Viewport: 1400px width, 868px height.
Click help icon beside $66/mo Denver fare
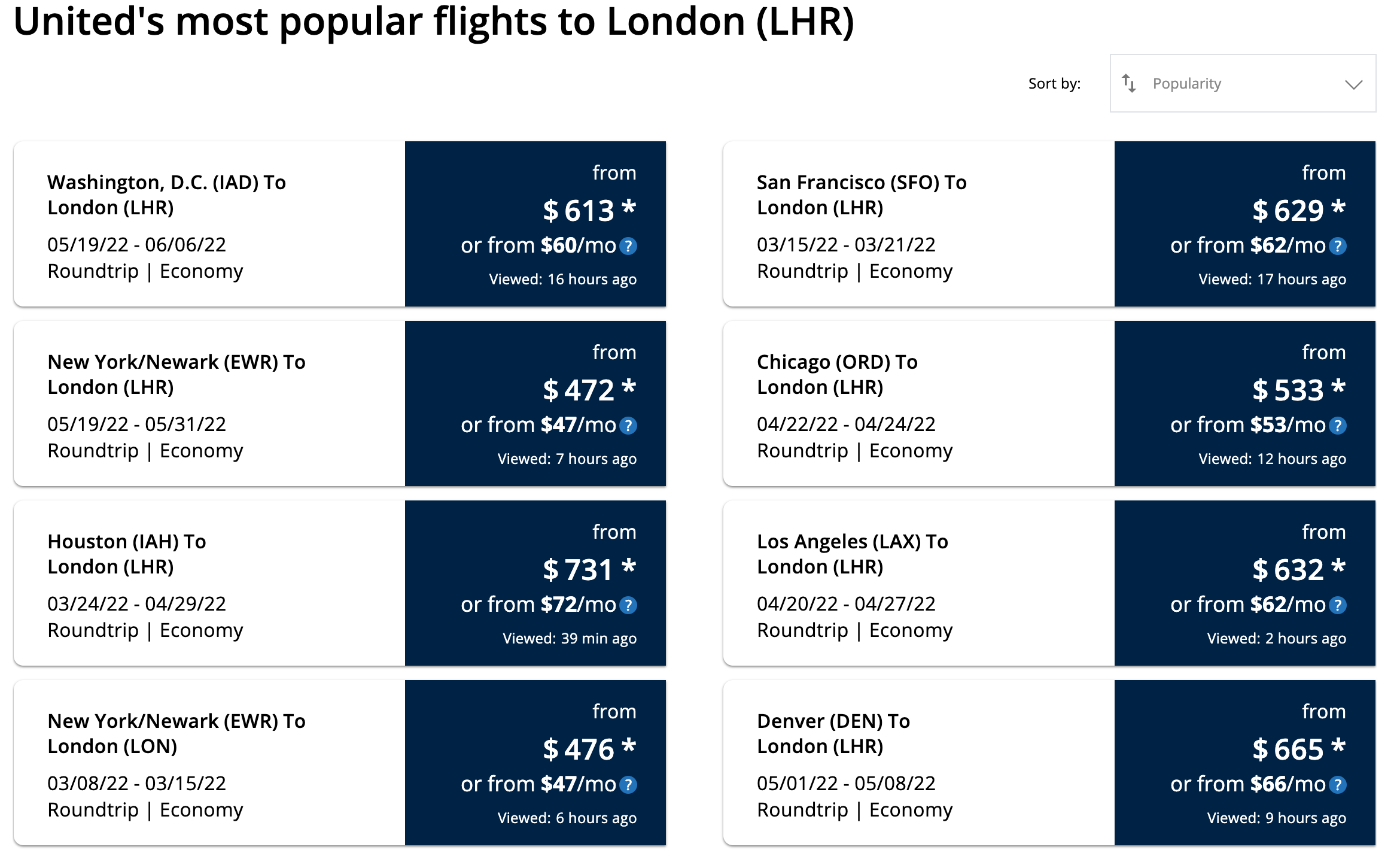tap(1338, 785)
